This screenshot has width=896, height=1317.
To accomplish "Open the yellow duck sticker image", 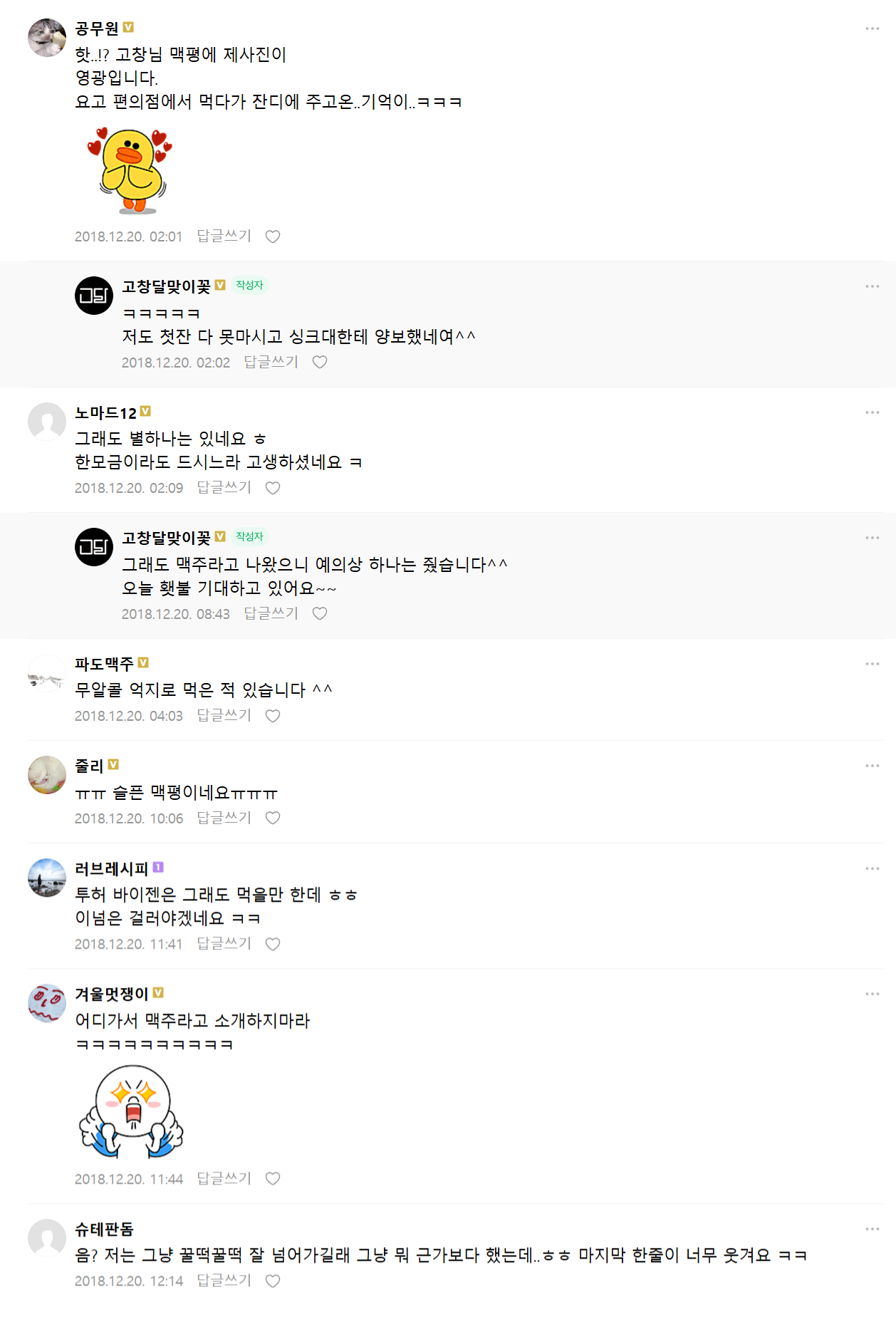I will (130, 171).
